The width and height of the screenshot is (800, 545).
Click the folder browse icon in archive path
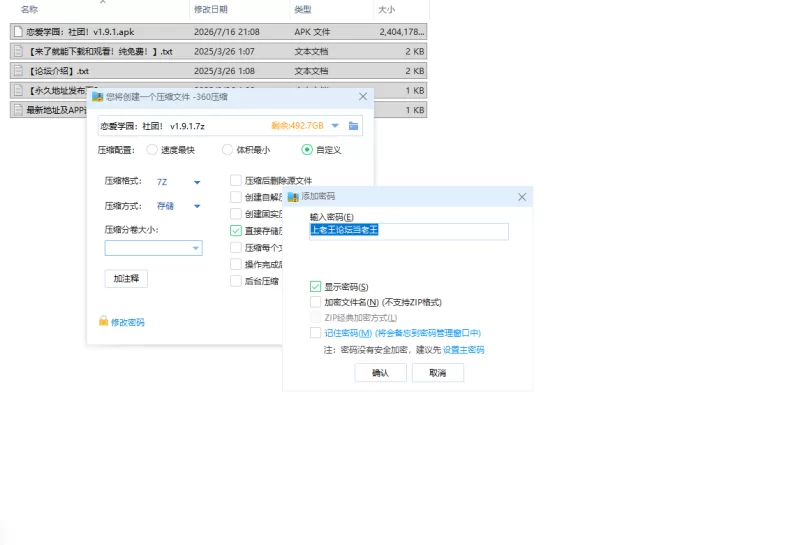pos(353,126)
